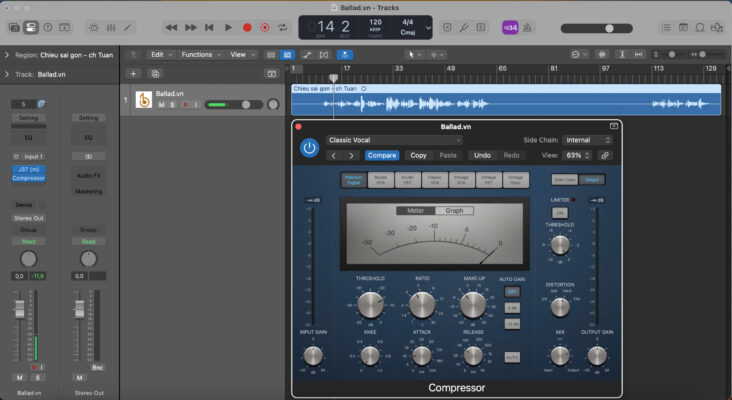The image size is (732, 400).
Task: Click the Rewind transport button
Action: tap(171, 28)
